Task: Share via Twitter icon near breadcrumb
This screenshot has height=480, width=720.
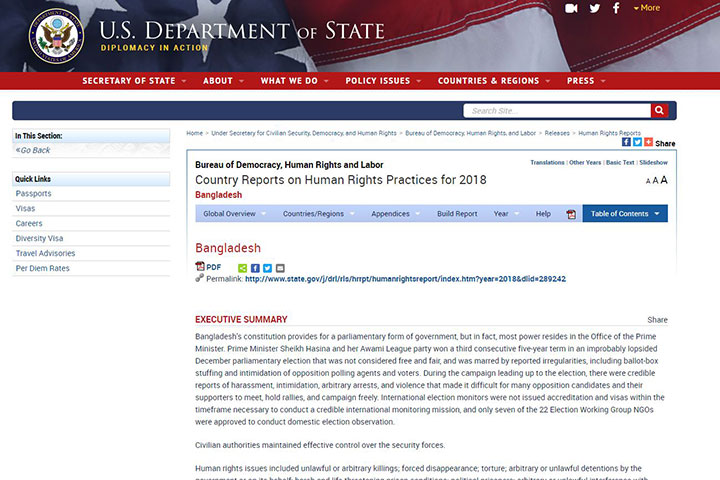Action: pyautogui.click(x=637, y=142)
